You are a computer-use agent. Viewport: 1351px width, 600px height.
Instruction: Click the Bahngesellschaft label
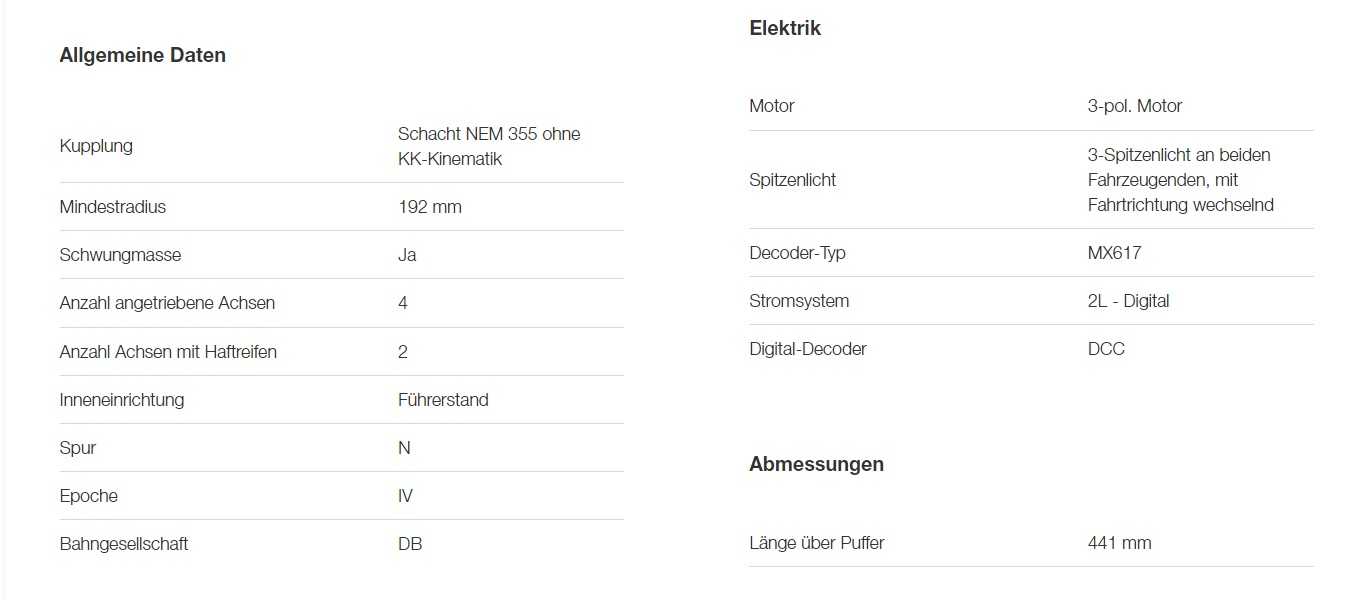(124, 544)
